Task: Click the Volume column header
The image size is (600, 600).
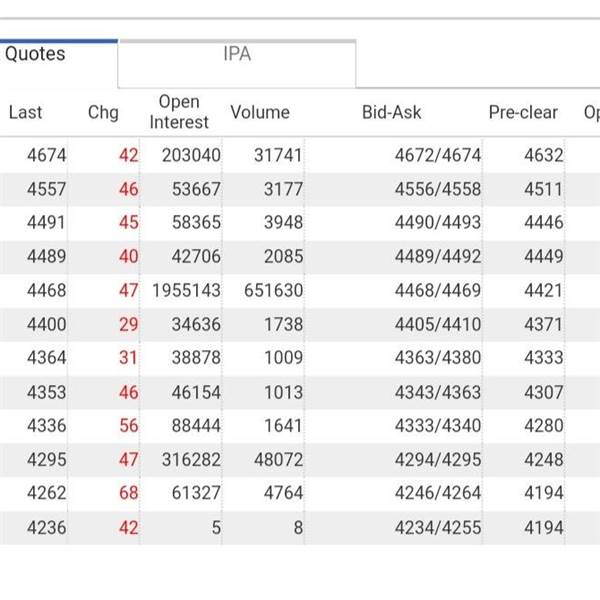Action: pyautogui.click(x=260, y=112)
